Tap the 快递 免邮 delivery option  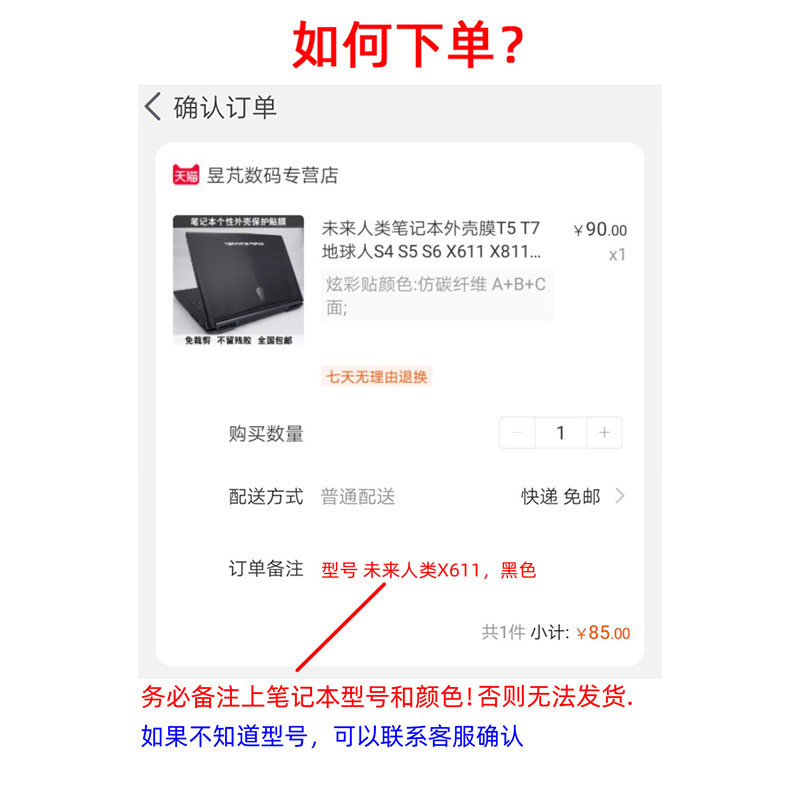coord(561,496)
